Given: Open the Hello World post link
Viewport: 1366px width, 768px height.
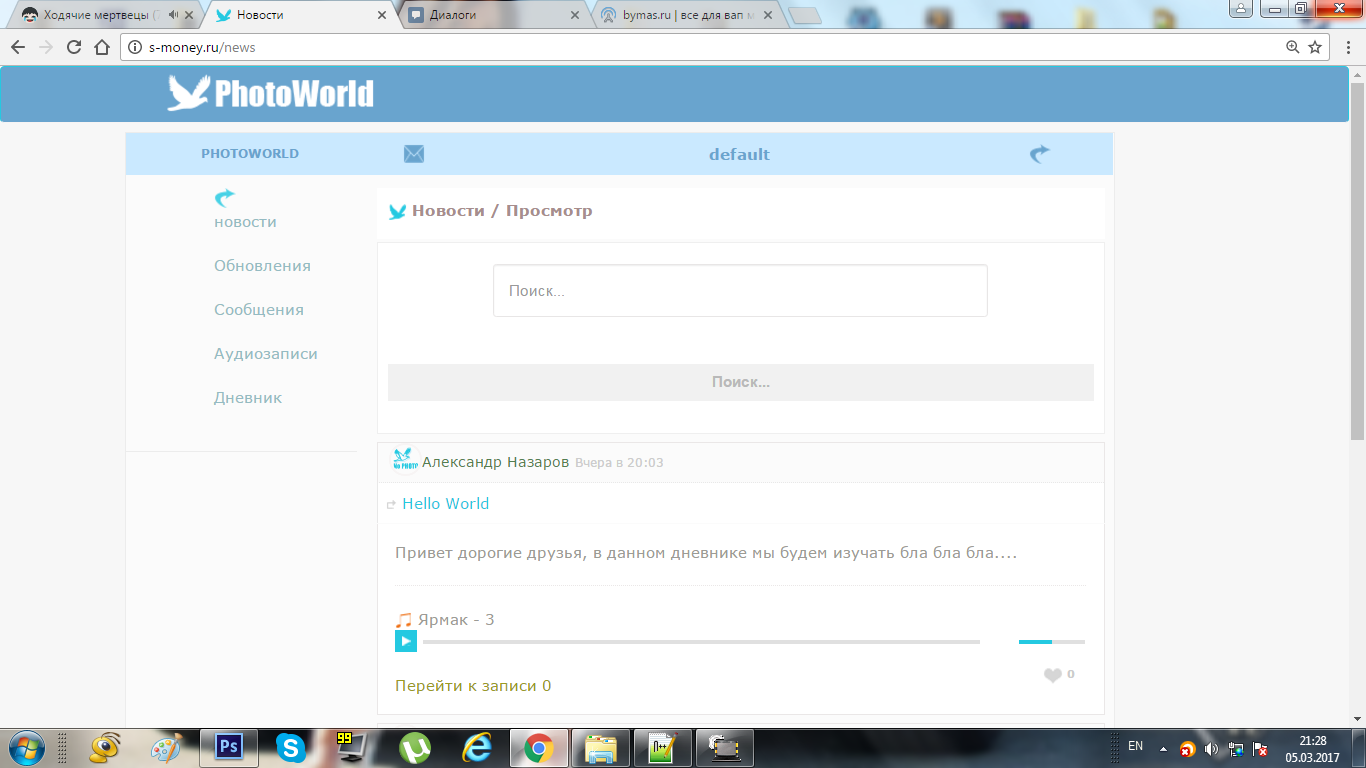Looking at the screenshot, I should click(x=445, y=504).
